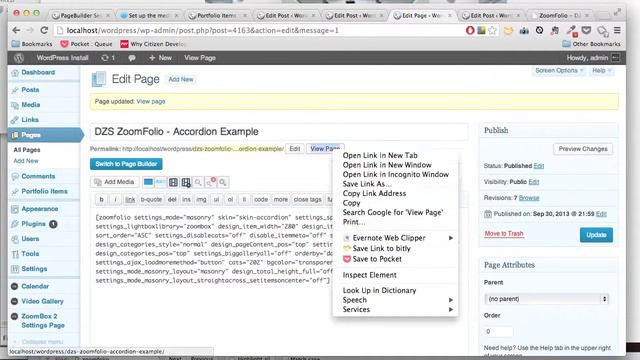Click Preview Changes button

point(583,149)
